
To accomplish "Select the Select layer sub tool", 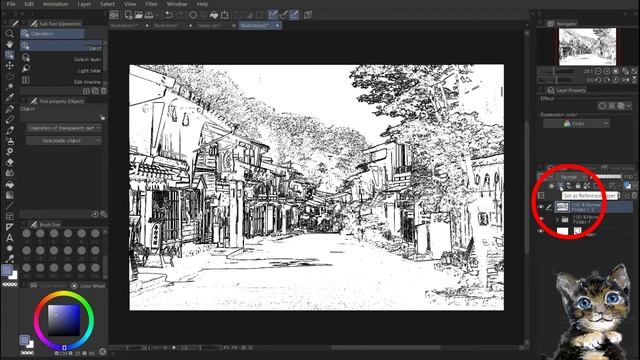I will point(62,59).
